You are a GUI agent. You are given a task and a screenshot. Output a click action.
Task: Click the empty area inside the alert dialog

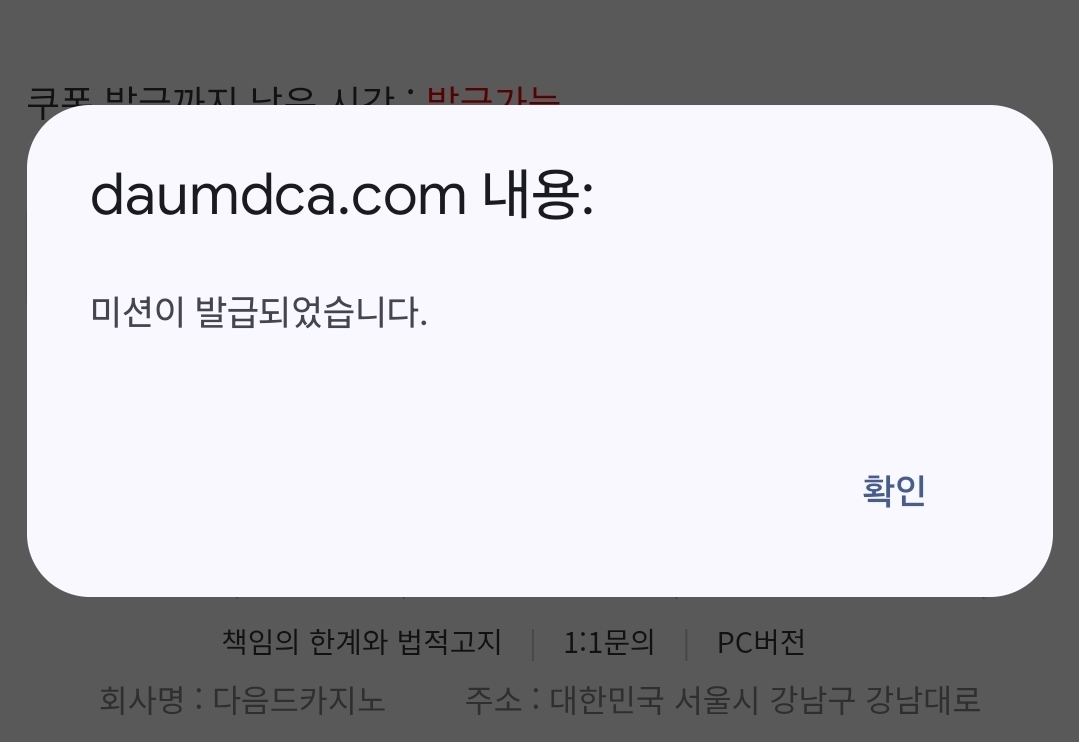point(540,399)
